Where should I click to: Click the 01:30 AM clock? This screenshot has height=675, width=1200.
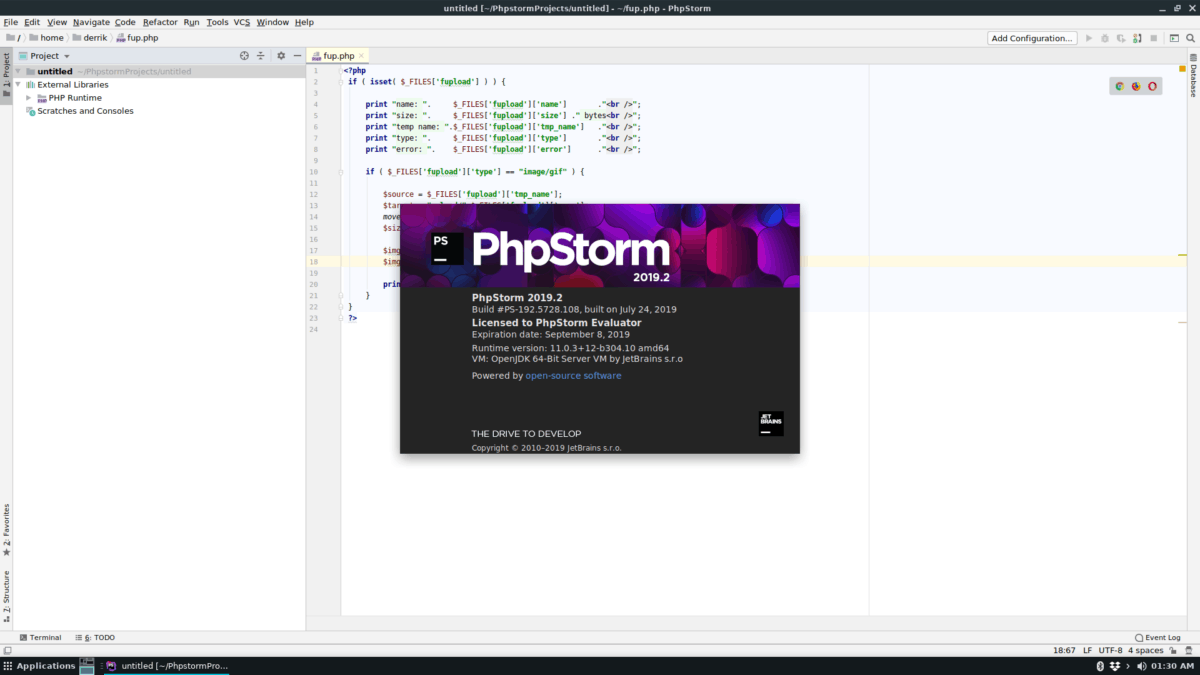(1171, 665)
